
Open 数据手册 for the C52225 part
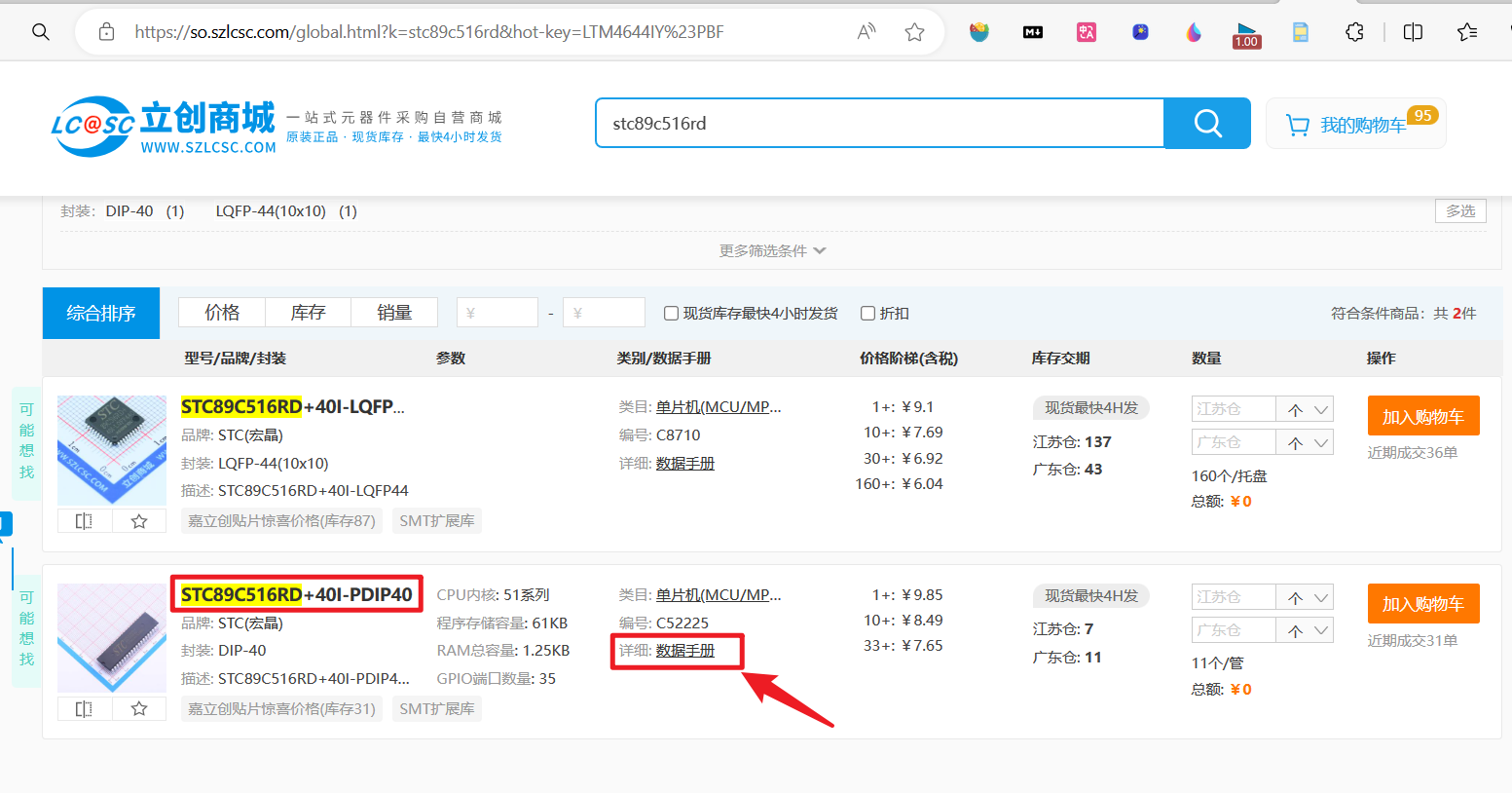coord(685,650)
